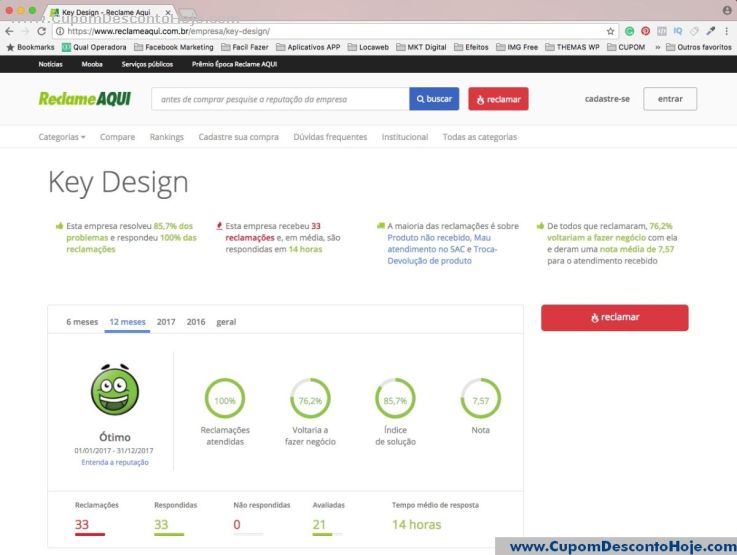The width and height of the screenshot is (737, 555).
Task: Open Prêmio Época Reclame AQUI link
Action: coord(235,64)
